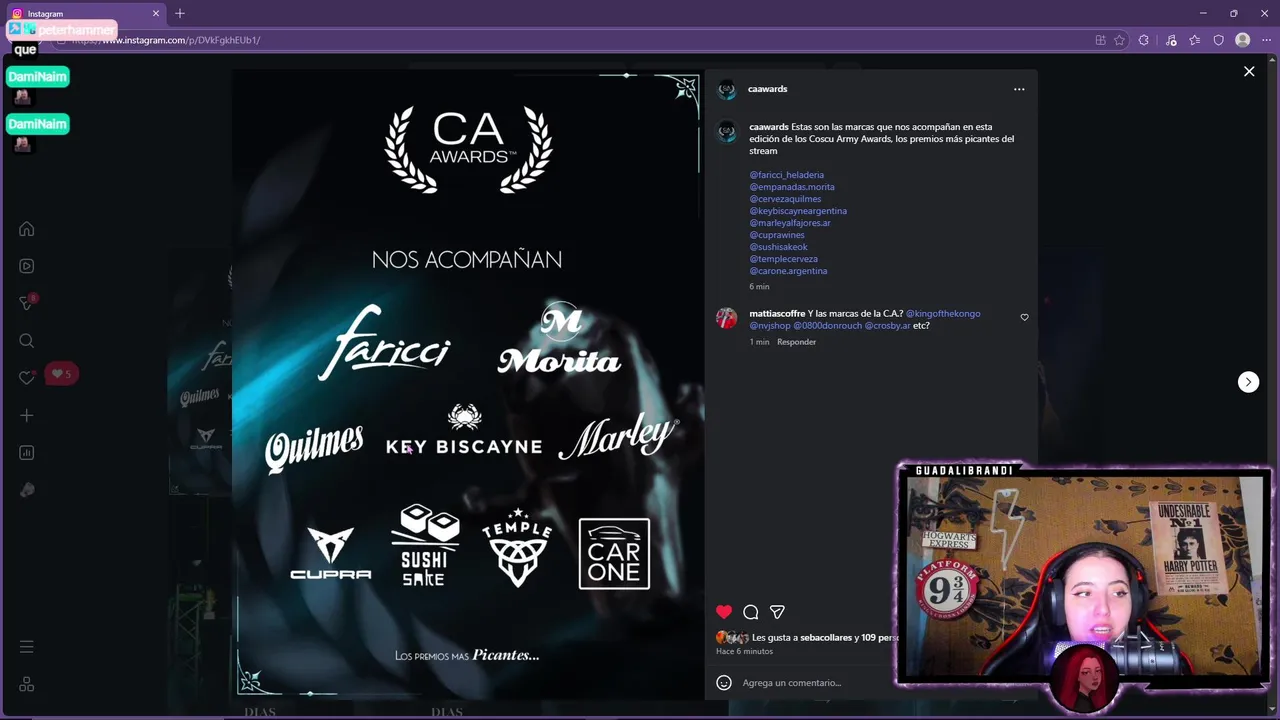Click the 'Hace 6 minutos' timestamp

pyautogui.click(x=744, y=651)
